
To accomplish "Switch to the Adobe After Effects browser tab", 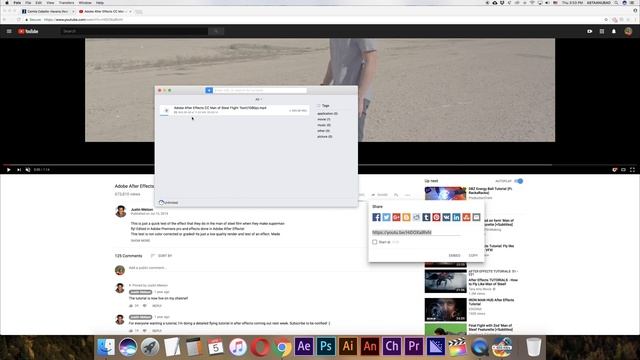I will pyautogui.click(x=104, y=11).
